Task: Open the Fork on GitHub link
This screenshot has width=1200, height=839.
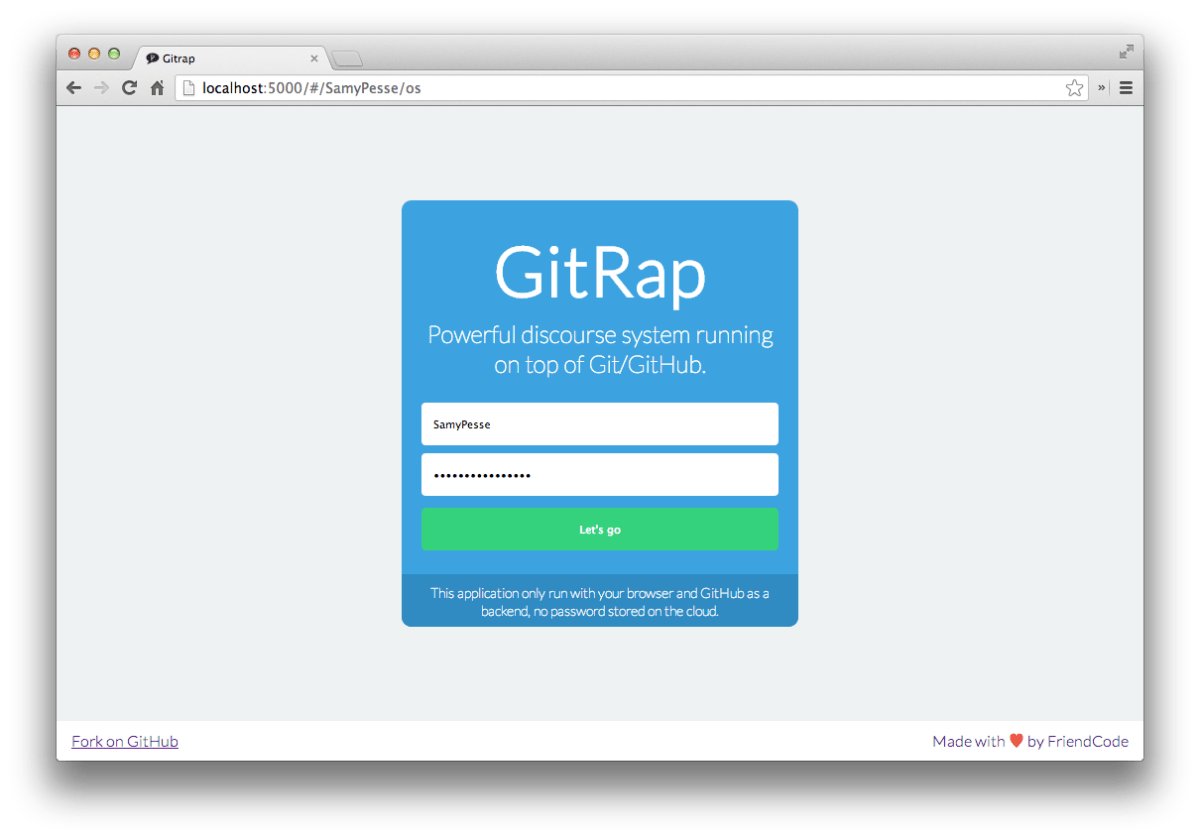Action: (x=125, y=741)
